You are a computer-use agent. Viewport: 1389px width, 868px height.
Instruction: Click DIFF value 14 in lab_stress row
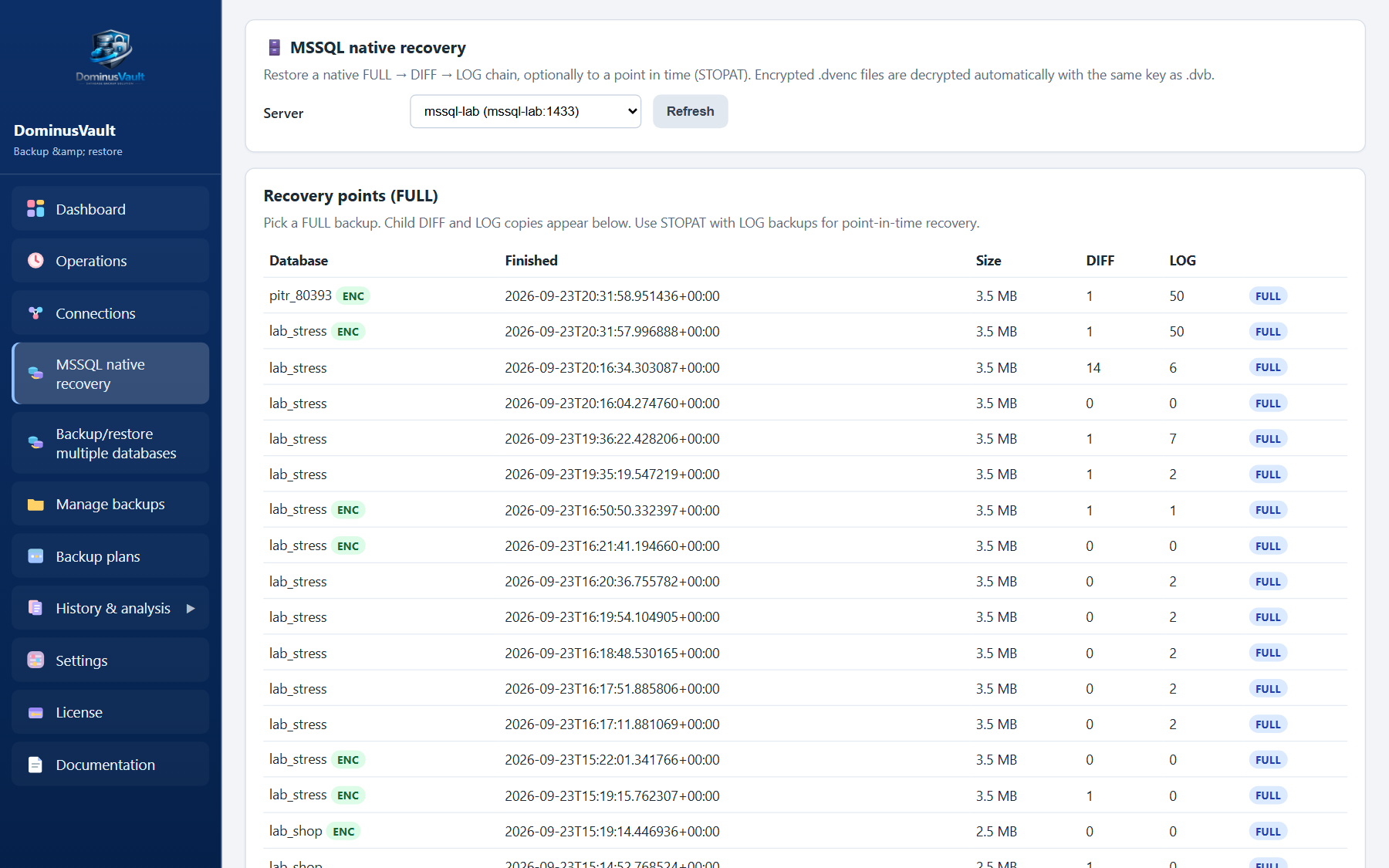click(x=1093, y=368)
